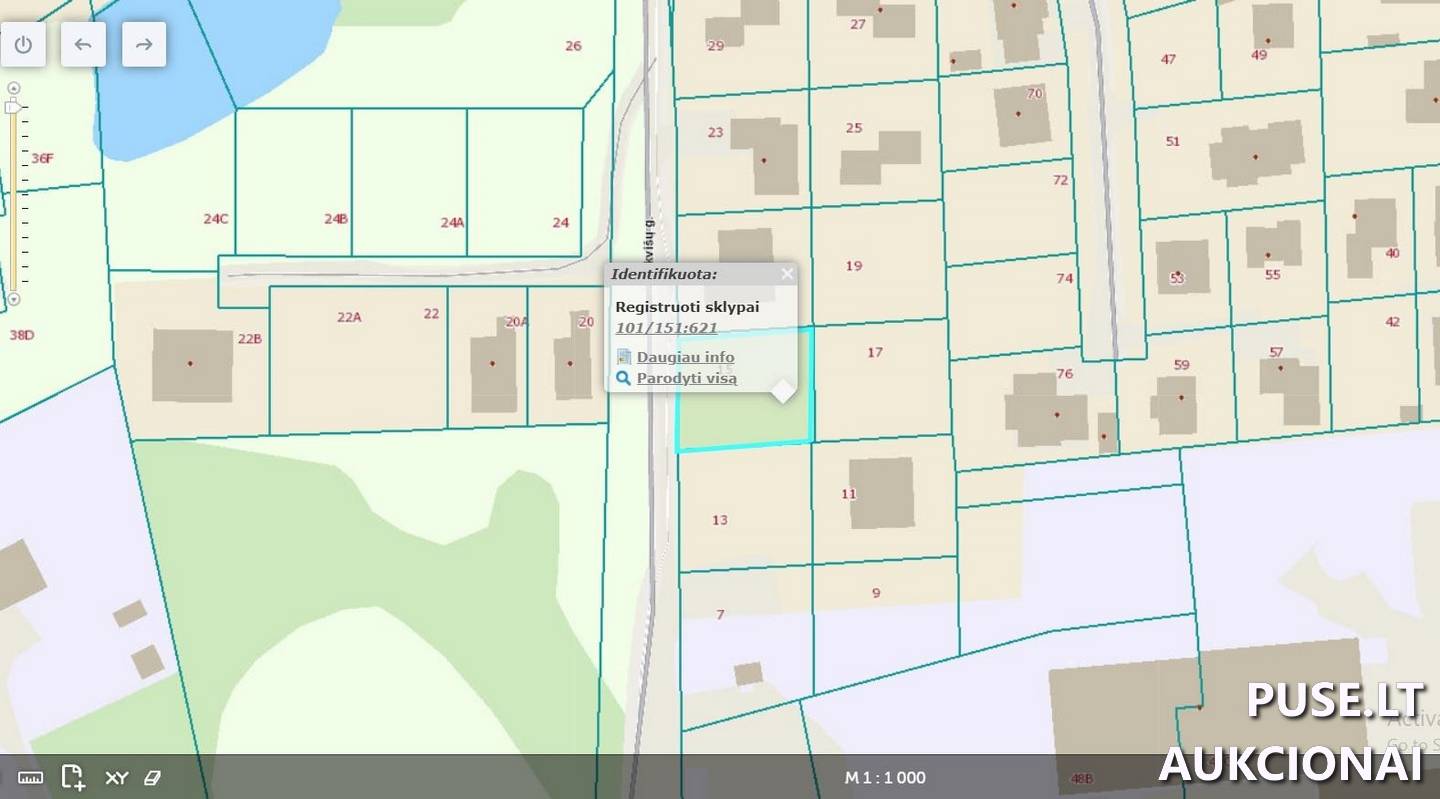Click parcel label 17
Viewport: 1440px width, 799px height.
(875, 352)
